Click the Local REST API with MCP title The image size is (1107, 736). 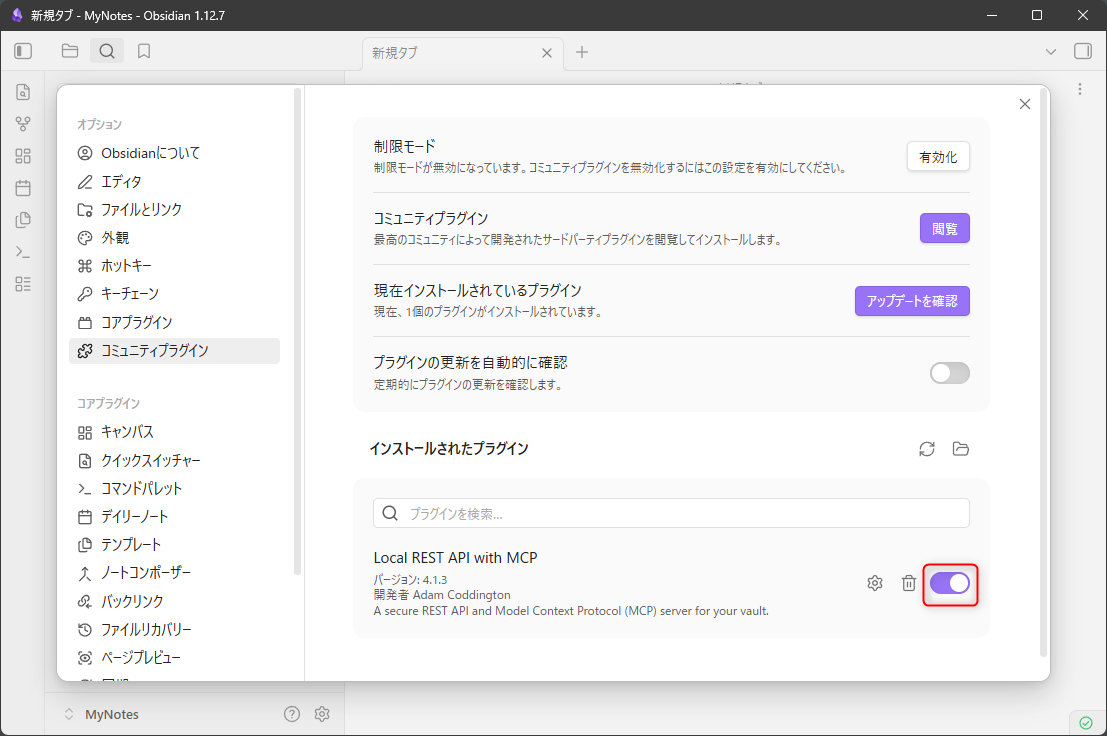[x=455, y=557]
